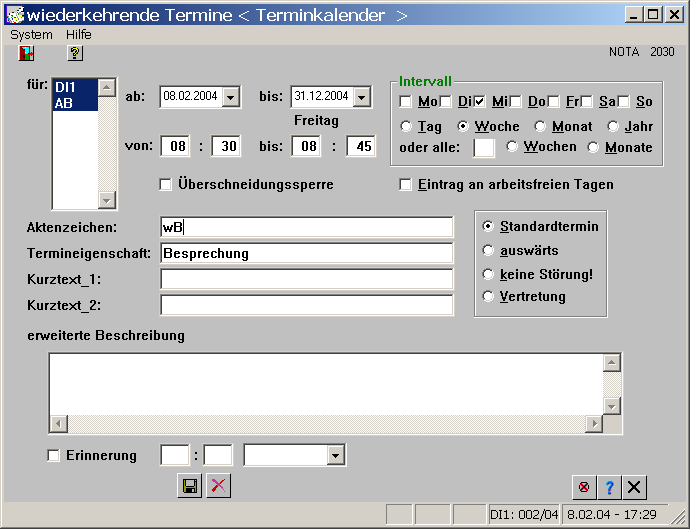
Task: Click into the Kurztext_1 input field
Action: (306, 279)
